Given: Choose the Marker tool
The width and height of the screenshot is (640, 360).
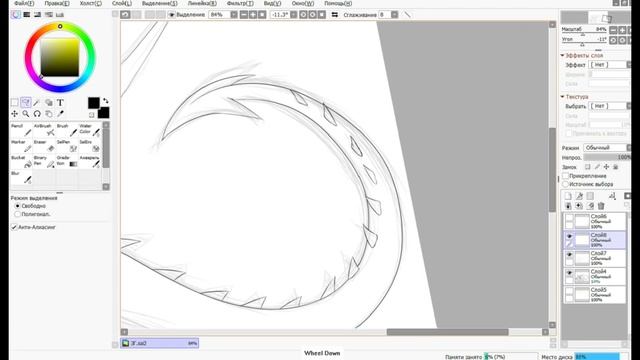Looking at the screenshot, I should click(x=21, y=145).
